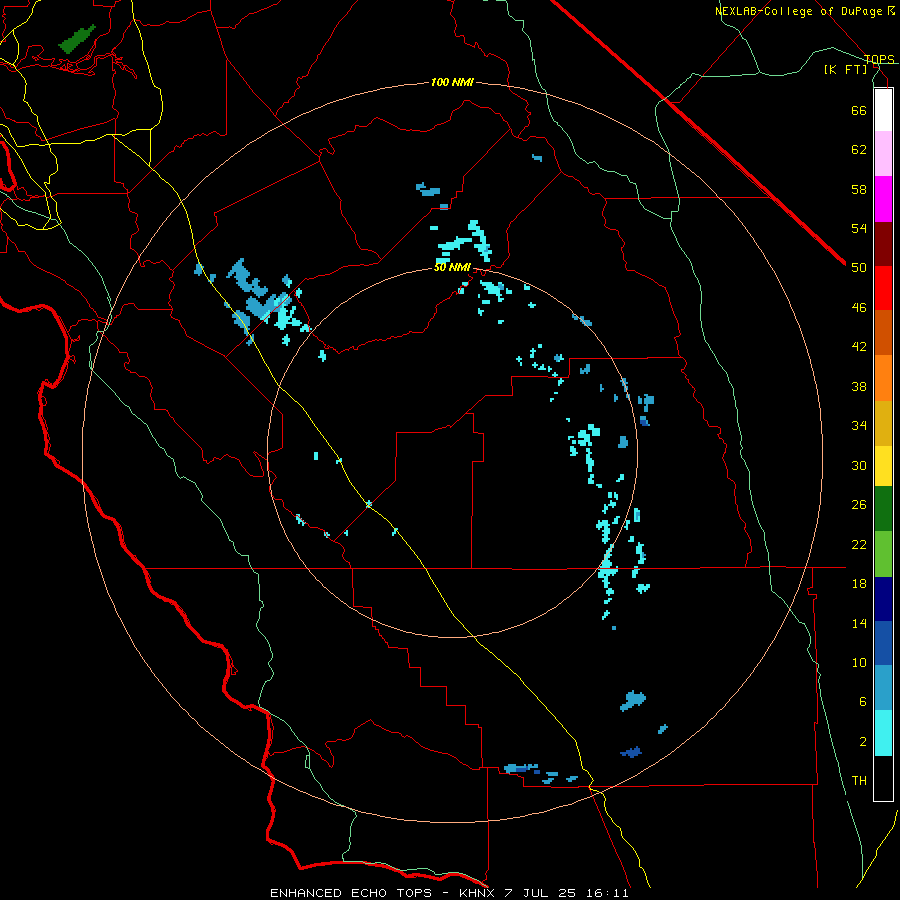Select the dark red maroon legend band
This screenshot has height=900, width=900.
coord(883,244)
